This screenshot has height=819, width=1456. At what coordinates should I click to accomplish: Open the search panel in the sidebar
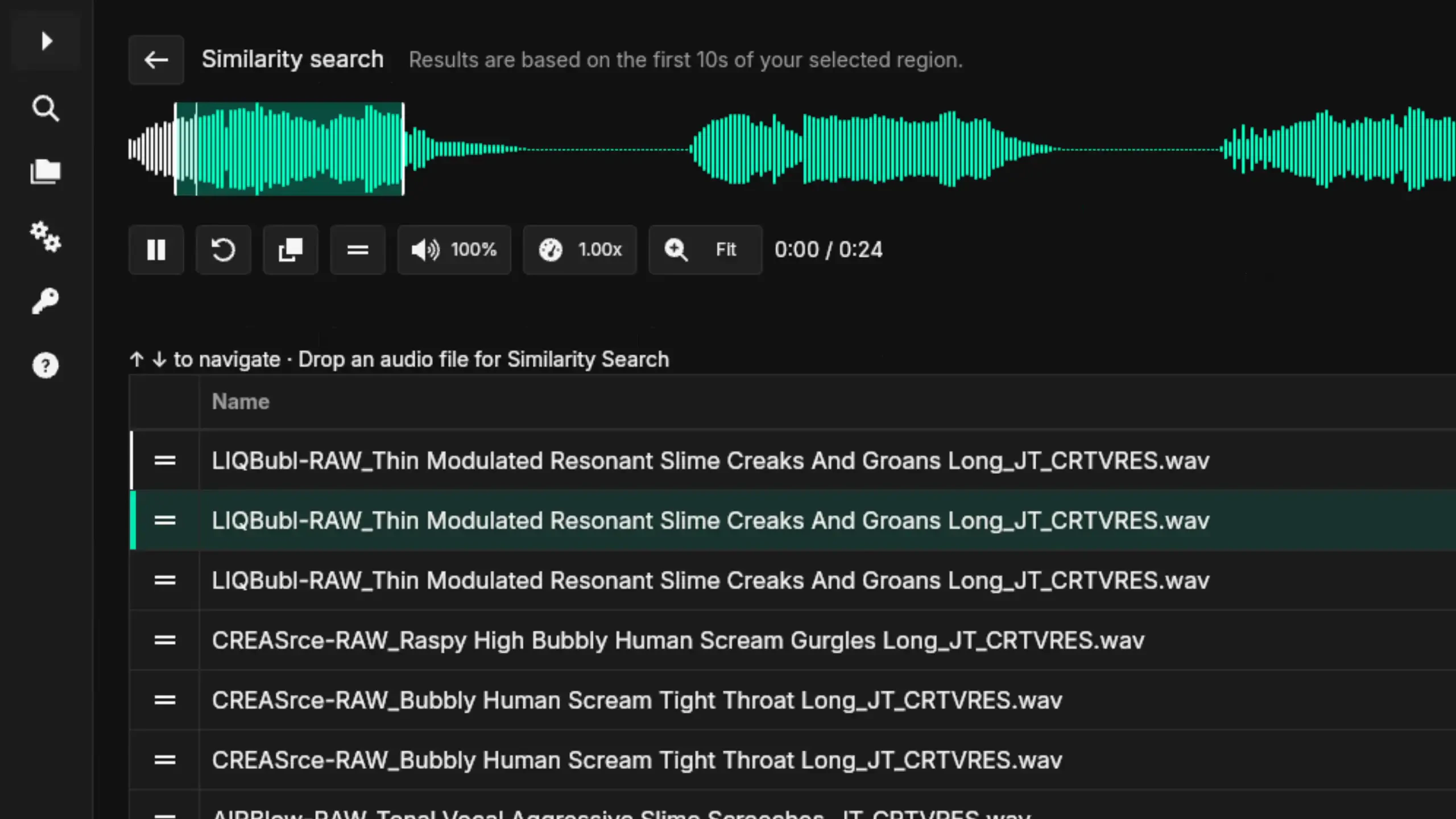pyautogui.click(x=45, y=109)
